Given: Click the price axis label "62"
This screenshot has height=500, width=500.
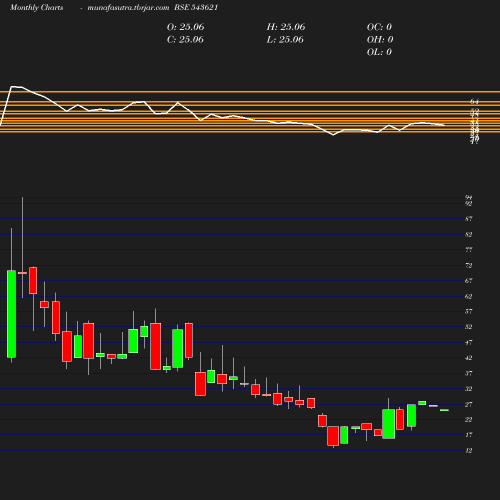Looking at the screenshot, I should click(469, 296).
